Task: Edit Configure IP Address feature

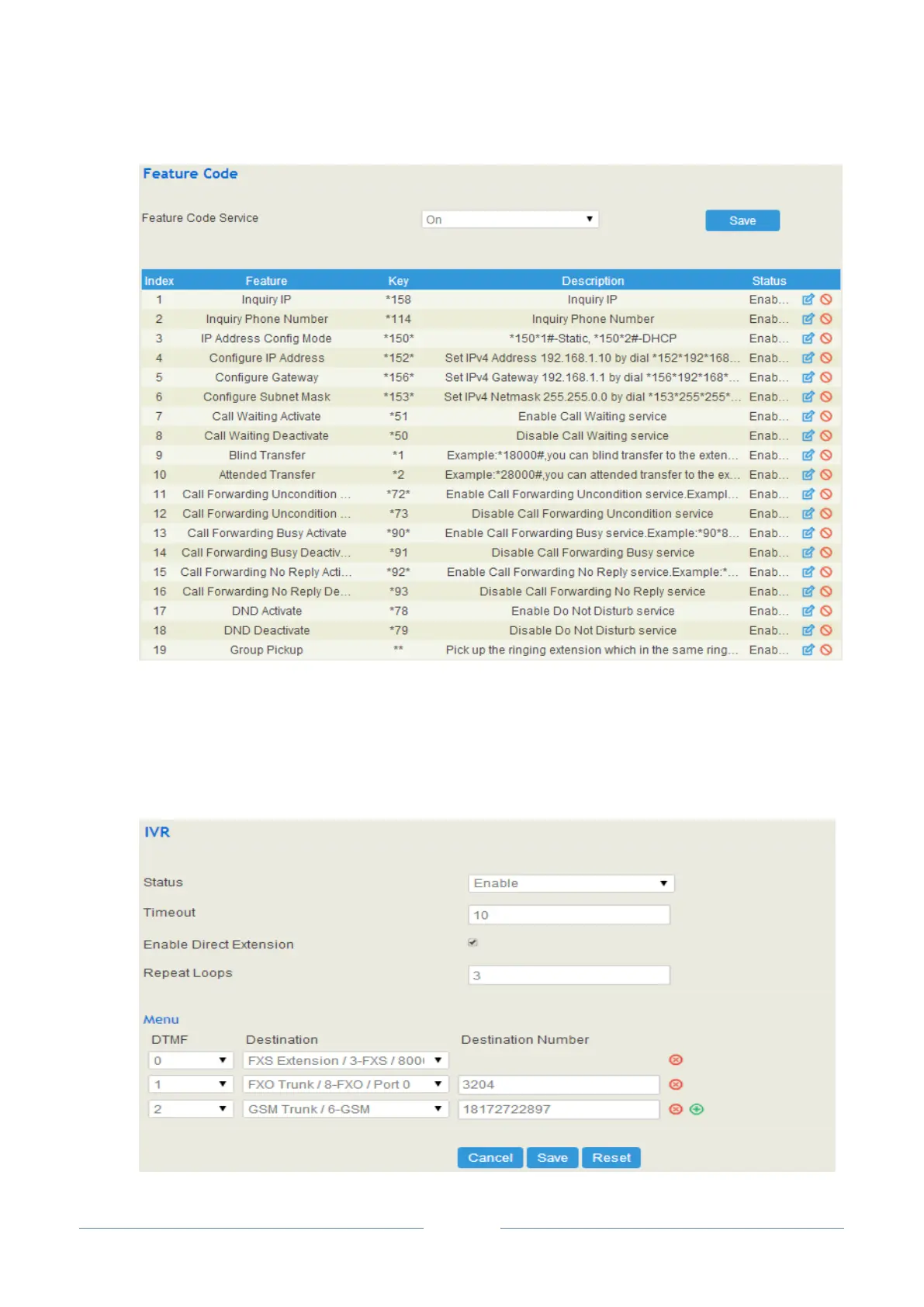Action: [x=808, y=358]
